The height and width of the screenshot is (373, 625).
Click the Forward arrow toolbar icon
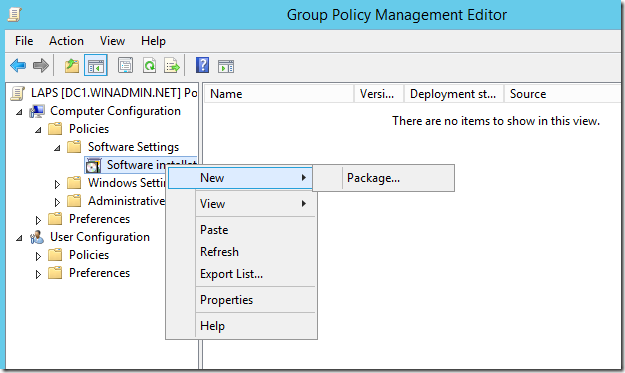click(x=41, y=65)
